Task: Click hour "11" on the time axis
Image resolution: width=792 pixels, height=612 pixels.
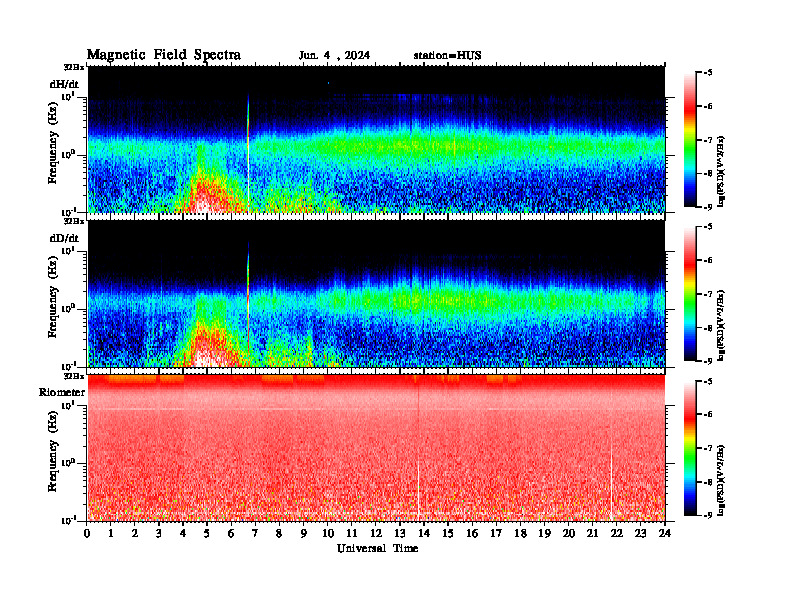Action: (352, 533)
